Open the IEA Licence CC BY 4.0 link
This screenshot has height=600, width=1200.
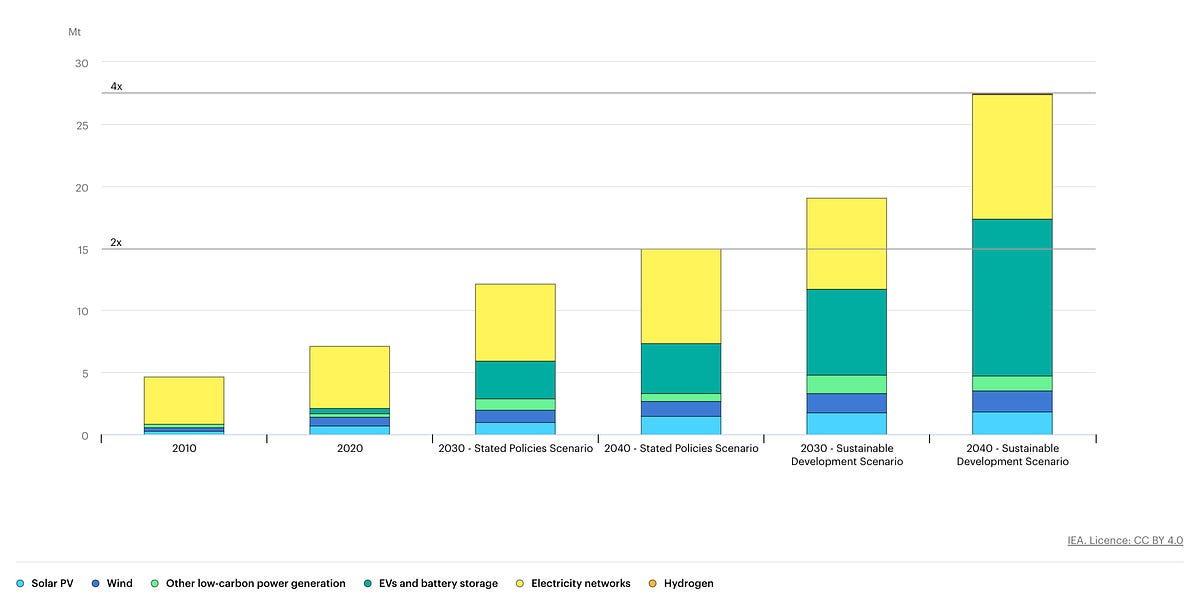click(1125, 540)
